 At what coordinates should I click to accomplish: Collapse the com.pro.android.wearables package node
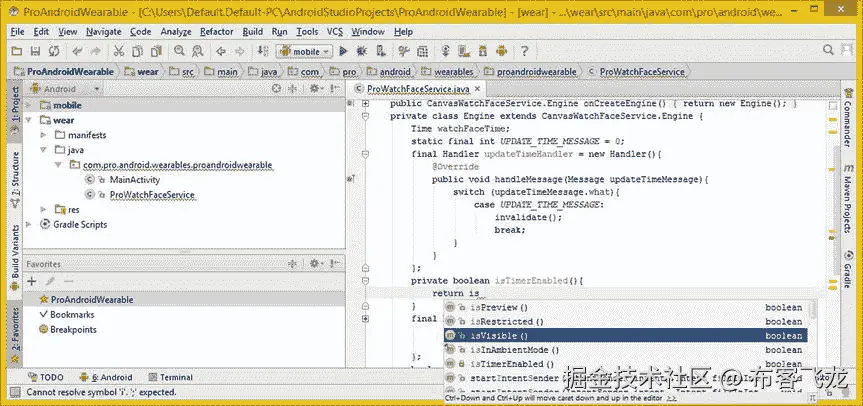point(58,164)
